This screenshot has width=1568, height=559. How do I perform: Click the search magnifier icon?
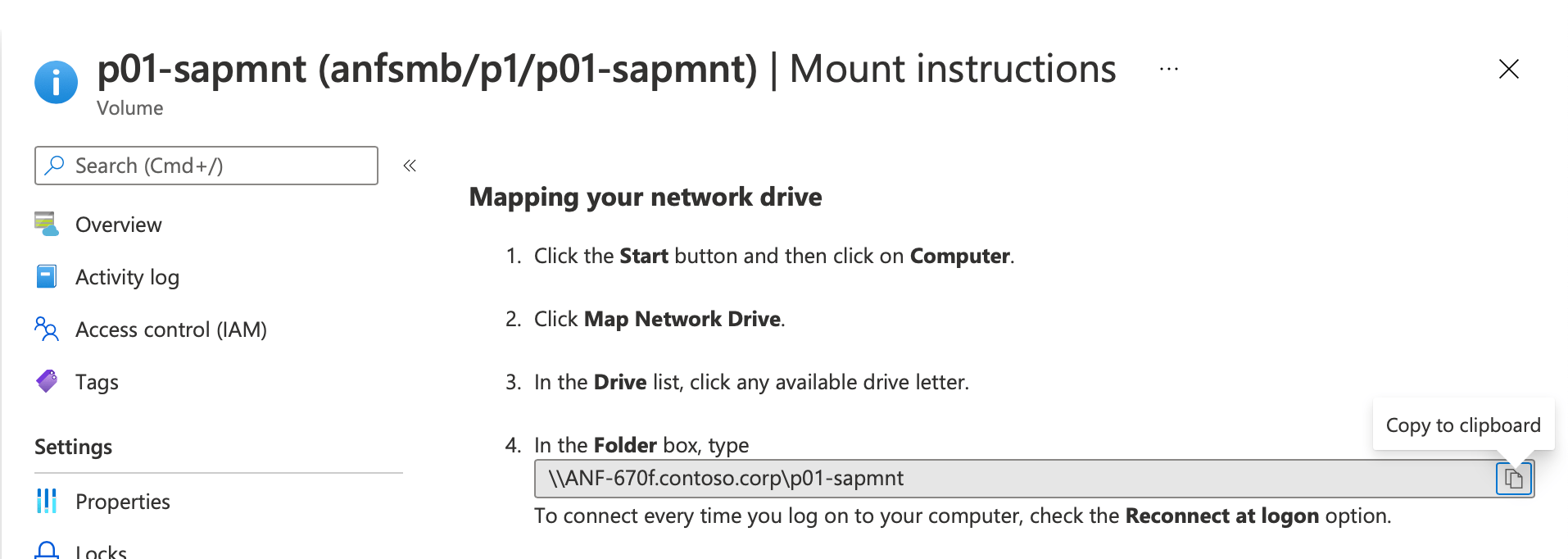pyautogui.click(x=54, y=165)
